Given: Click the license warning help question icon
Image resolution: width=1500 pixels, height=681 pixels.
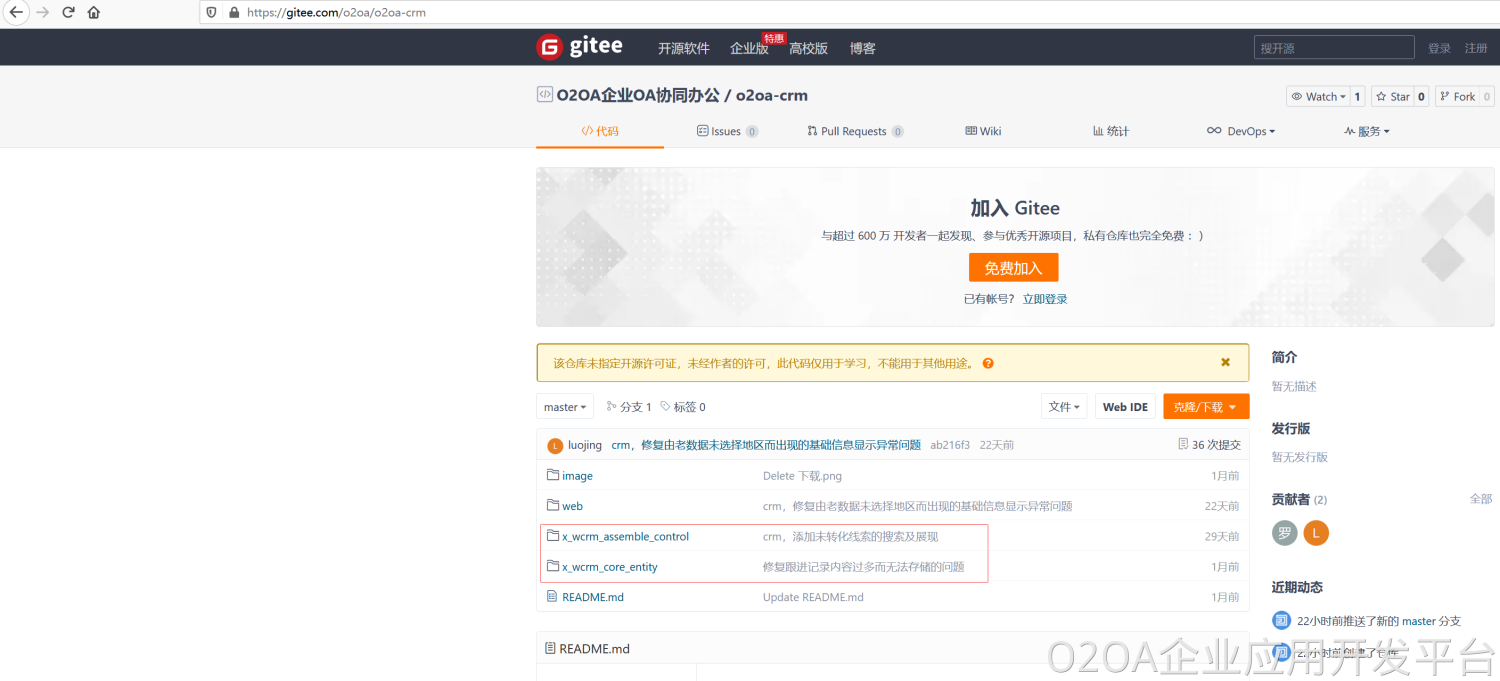Looking at the screenshot, I should click(x=988, y=363).
